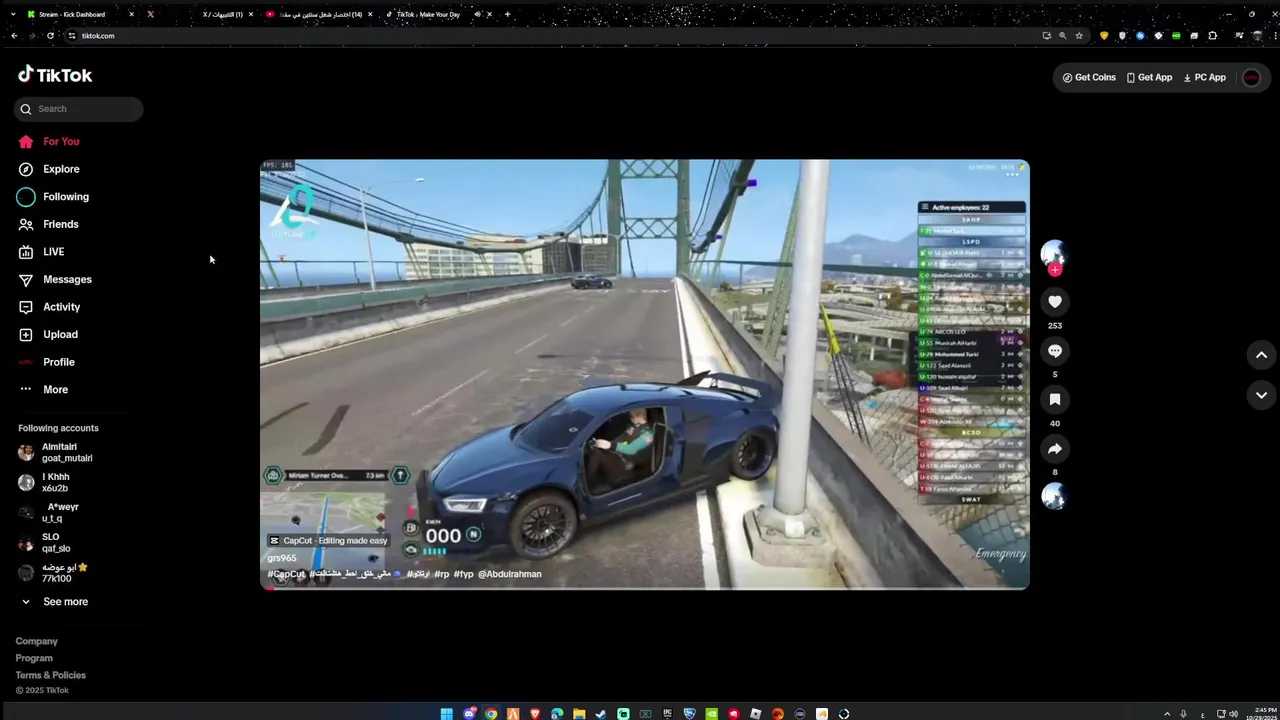Open a new browser tab
Viewport: 1280px width, 720px height.
(507, 14)
